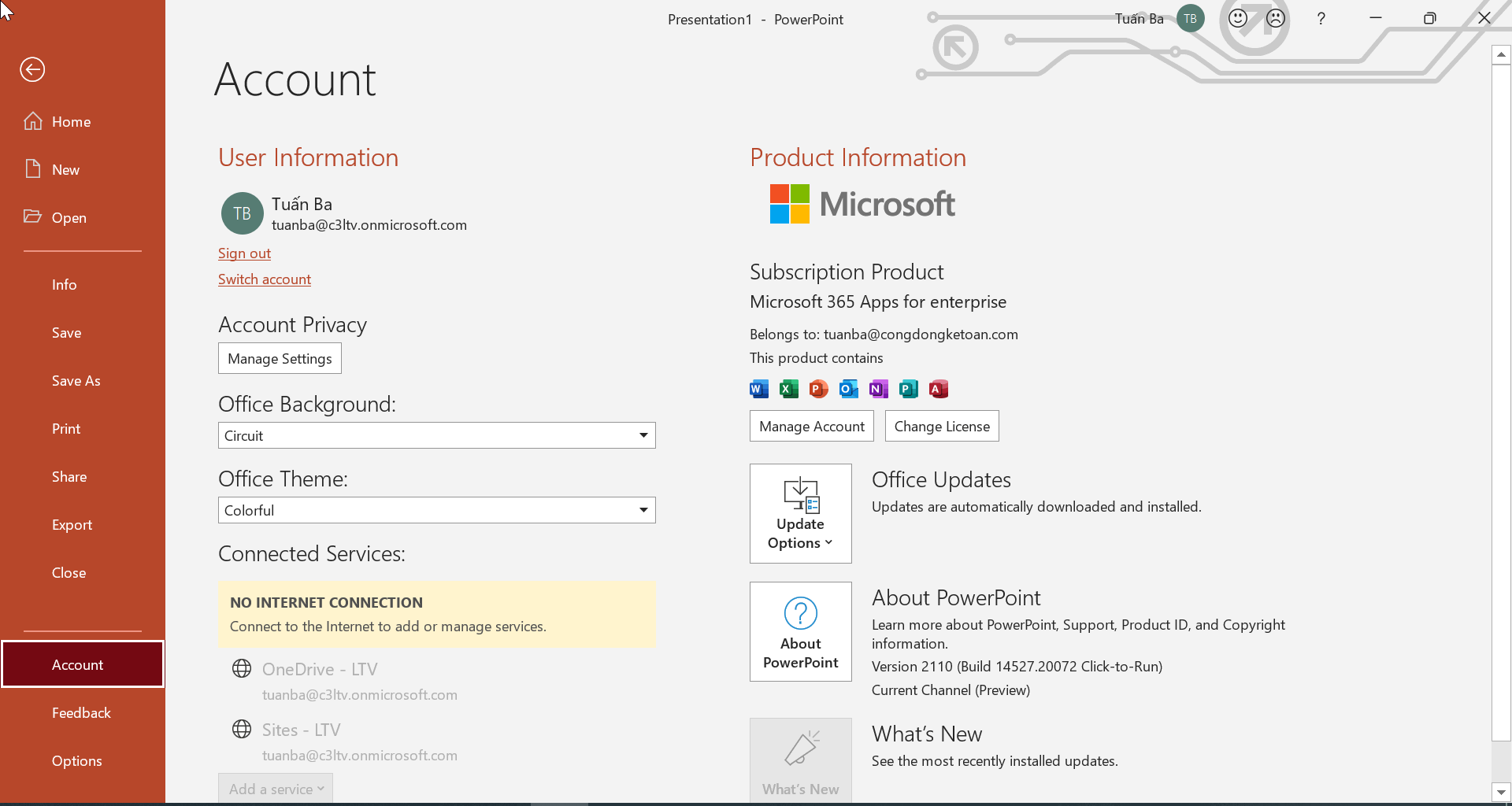Click the Current Channel (Preview) text
Viewport: 1512px width, 806px height.
pyautogui.click(x=951, y=690)
